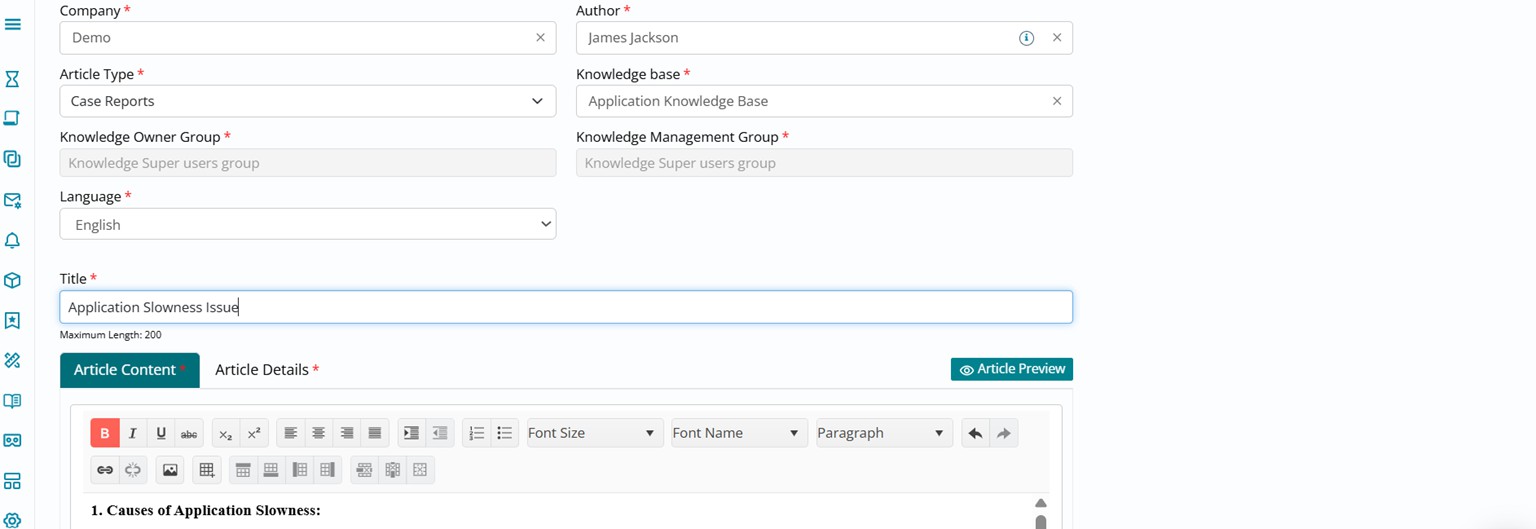
Task: Switch to the Article Details tab
Action: click(x=267, y=370)
